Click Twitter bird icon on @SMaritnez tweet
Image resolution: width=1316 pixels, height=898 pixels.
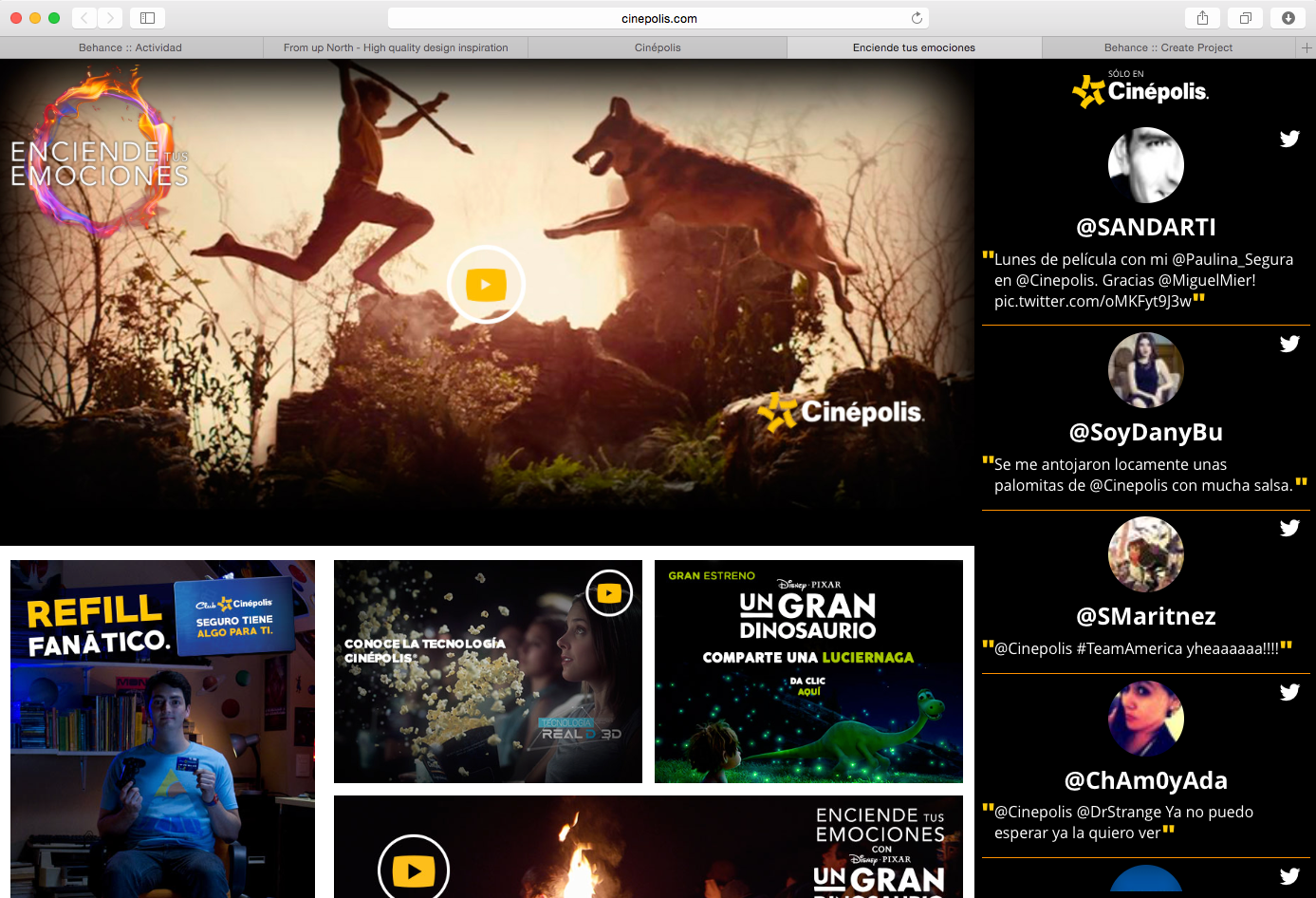point(1289,528)
